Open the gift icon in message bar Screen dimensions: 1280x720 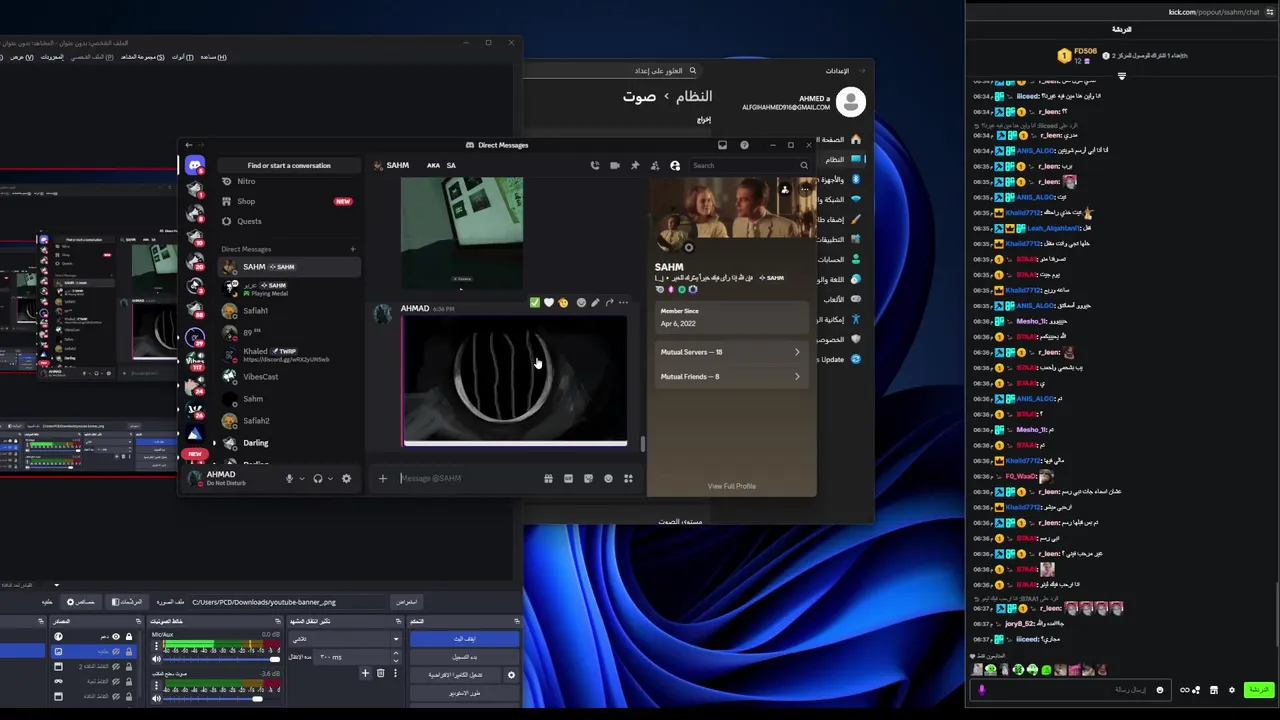(x=548, y=478)
